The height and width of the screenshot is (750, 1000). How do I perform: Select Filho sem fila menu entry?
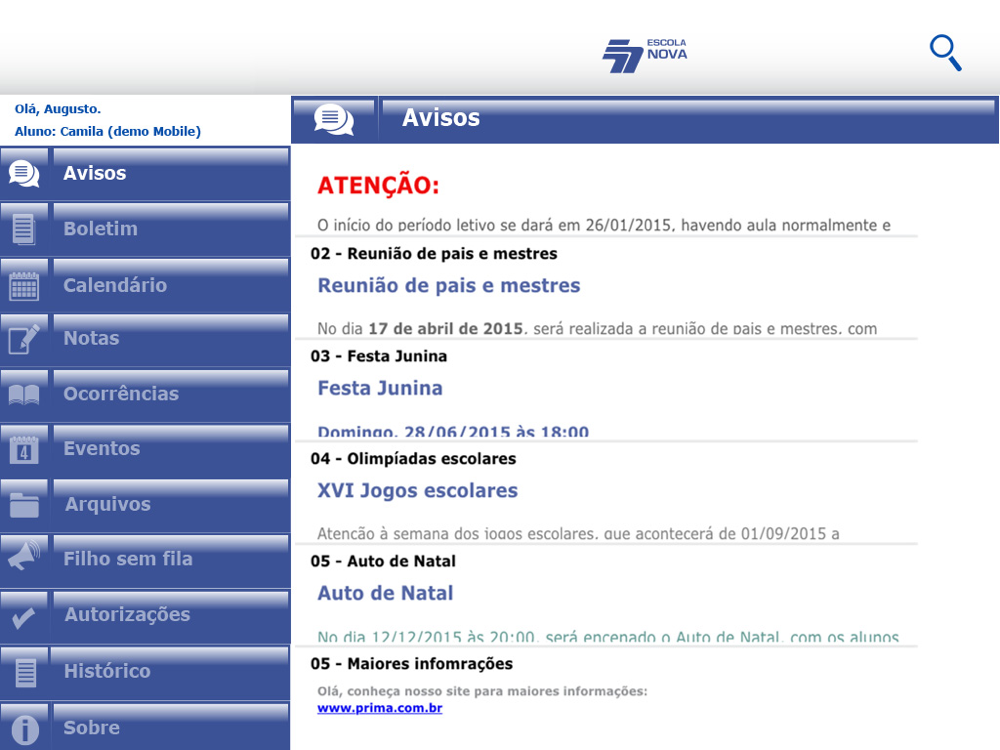[145, 560]
